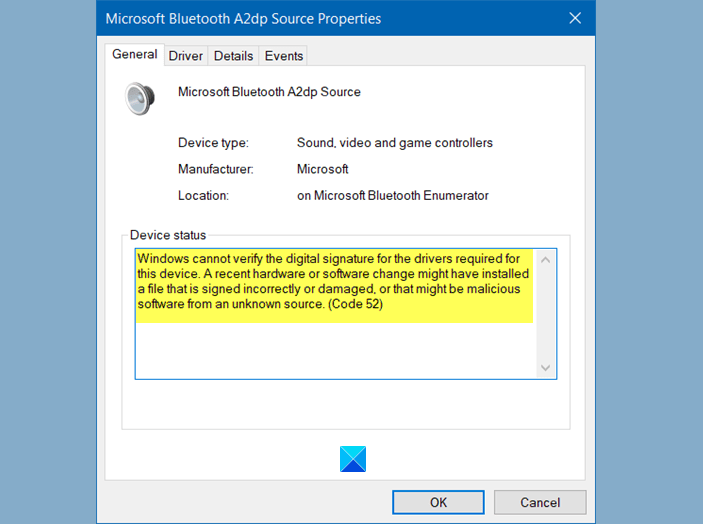This screenshot has height=524, width=703.
Task: Click the dialog title bar text
Action: [x=243, y=19]
